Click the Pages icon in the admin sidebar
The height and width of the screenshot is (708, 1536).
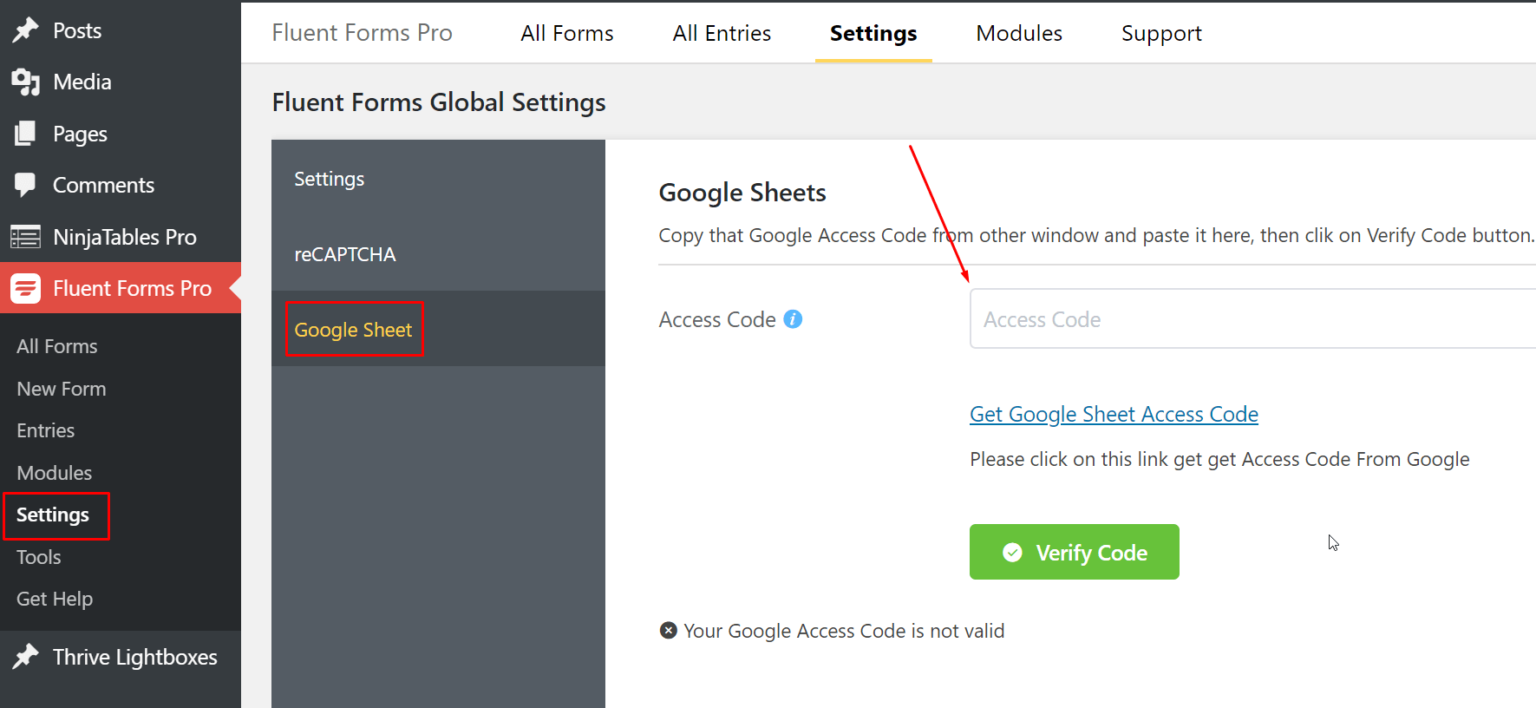point(27,133)
